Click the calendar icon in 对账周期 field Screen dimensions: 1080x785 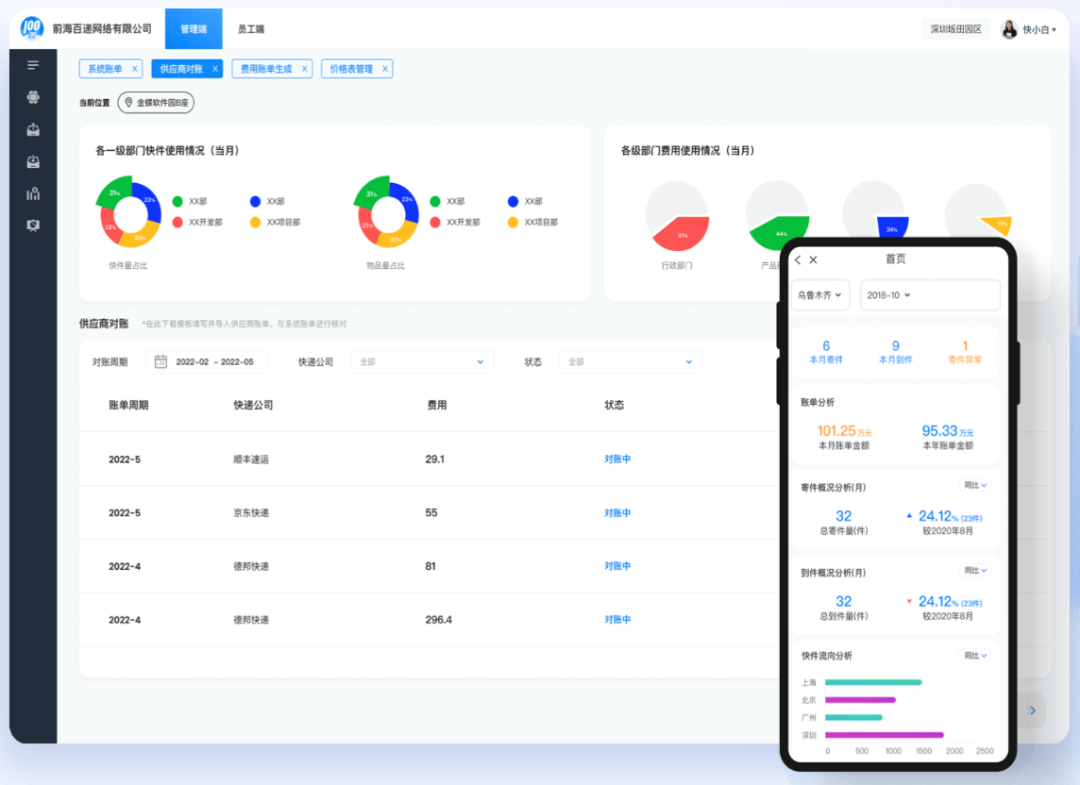[x=160, y=362]
